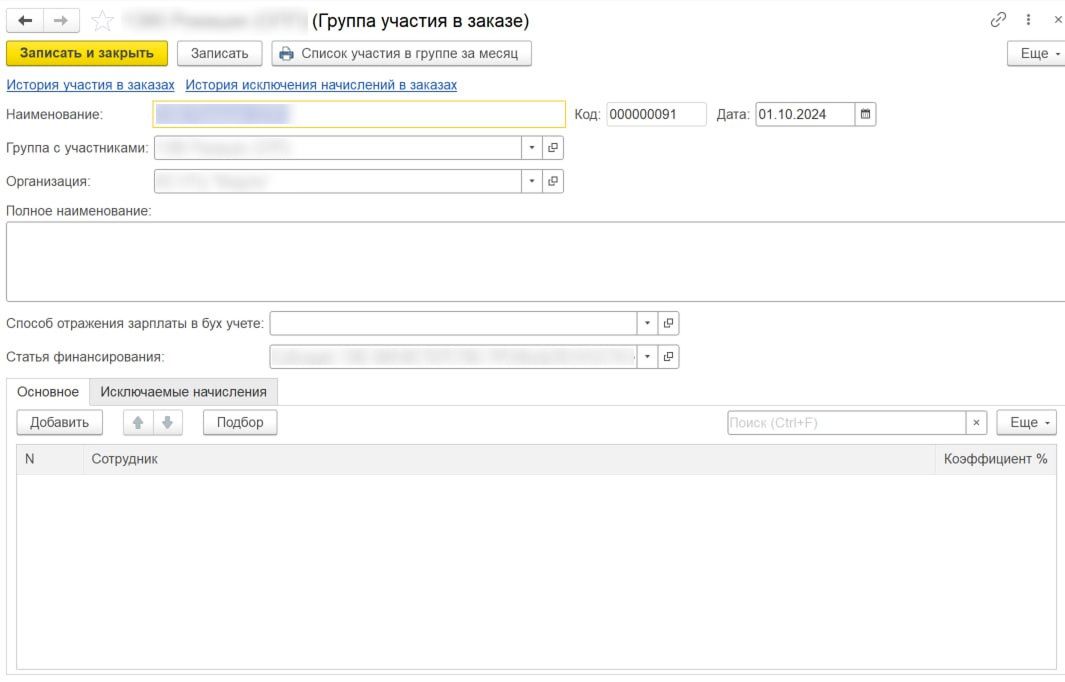Viewport: 1065px width, 682px height.
Task: Open calendar picker next to the date field
Action: 866,114
